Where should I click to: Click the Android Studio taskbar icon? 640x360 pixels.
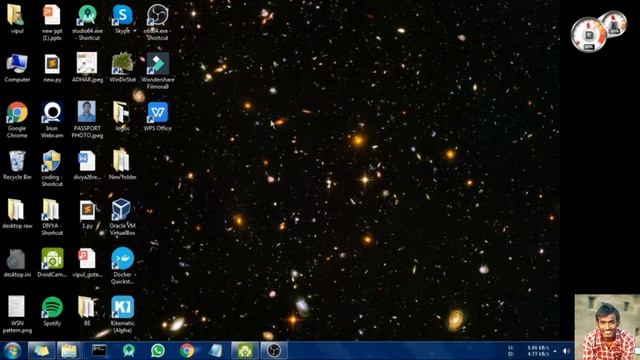coord(129,351)
